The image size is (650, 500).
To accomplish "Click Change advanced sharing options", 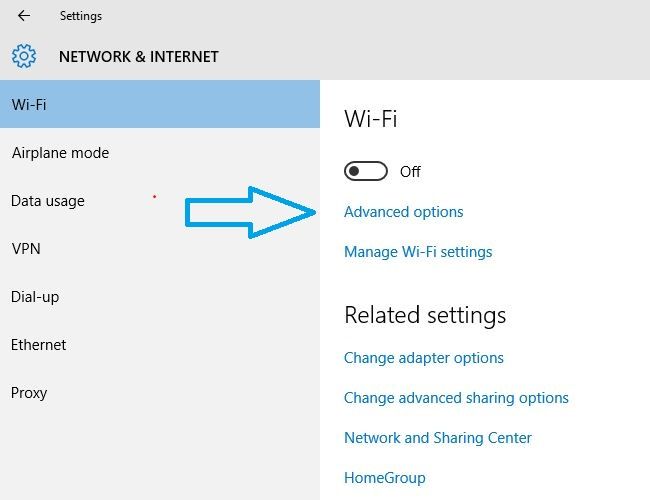I will 456,398.
